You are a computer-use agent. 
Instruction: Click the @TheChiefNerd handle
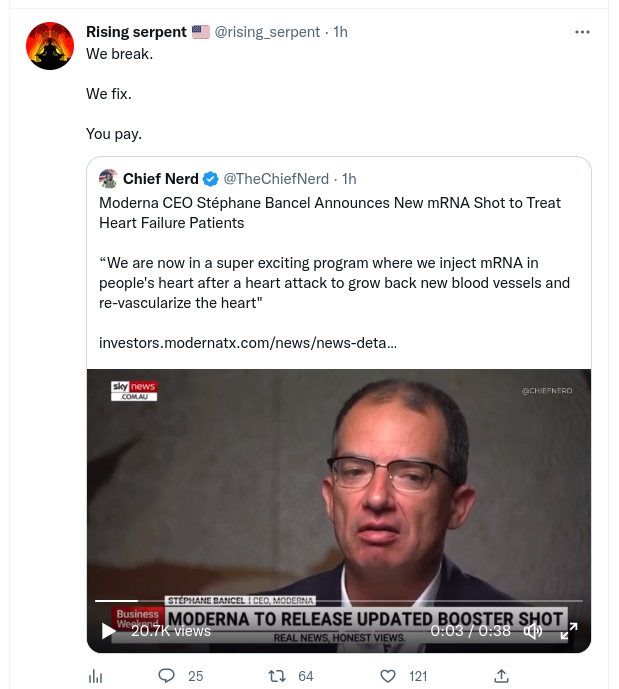[x=276, y=179]
